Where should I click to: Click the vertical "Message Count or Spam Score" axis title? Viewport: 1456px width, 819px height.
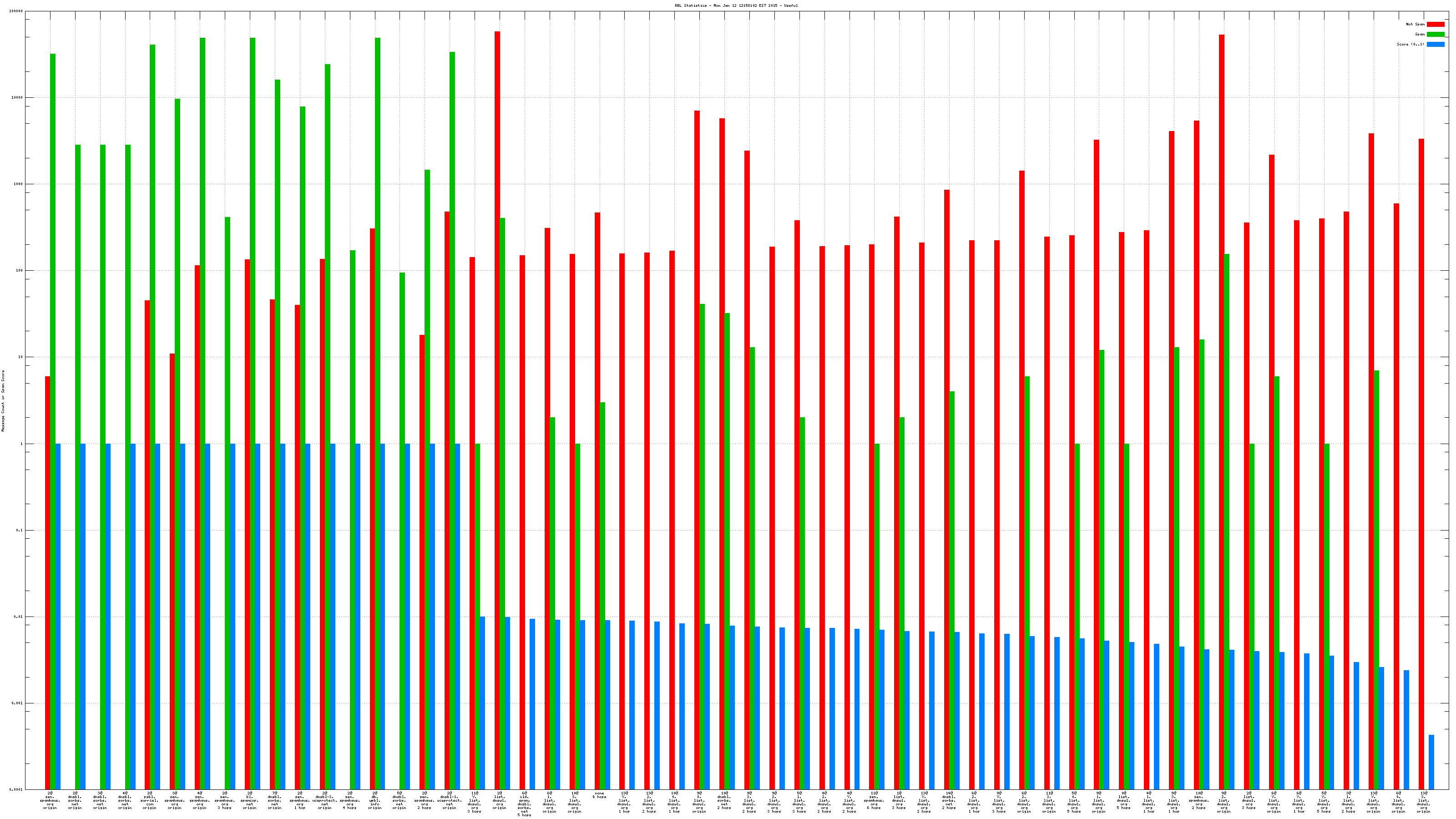click(x=3, y=401)
